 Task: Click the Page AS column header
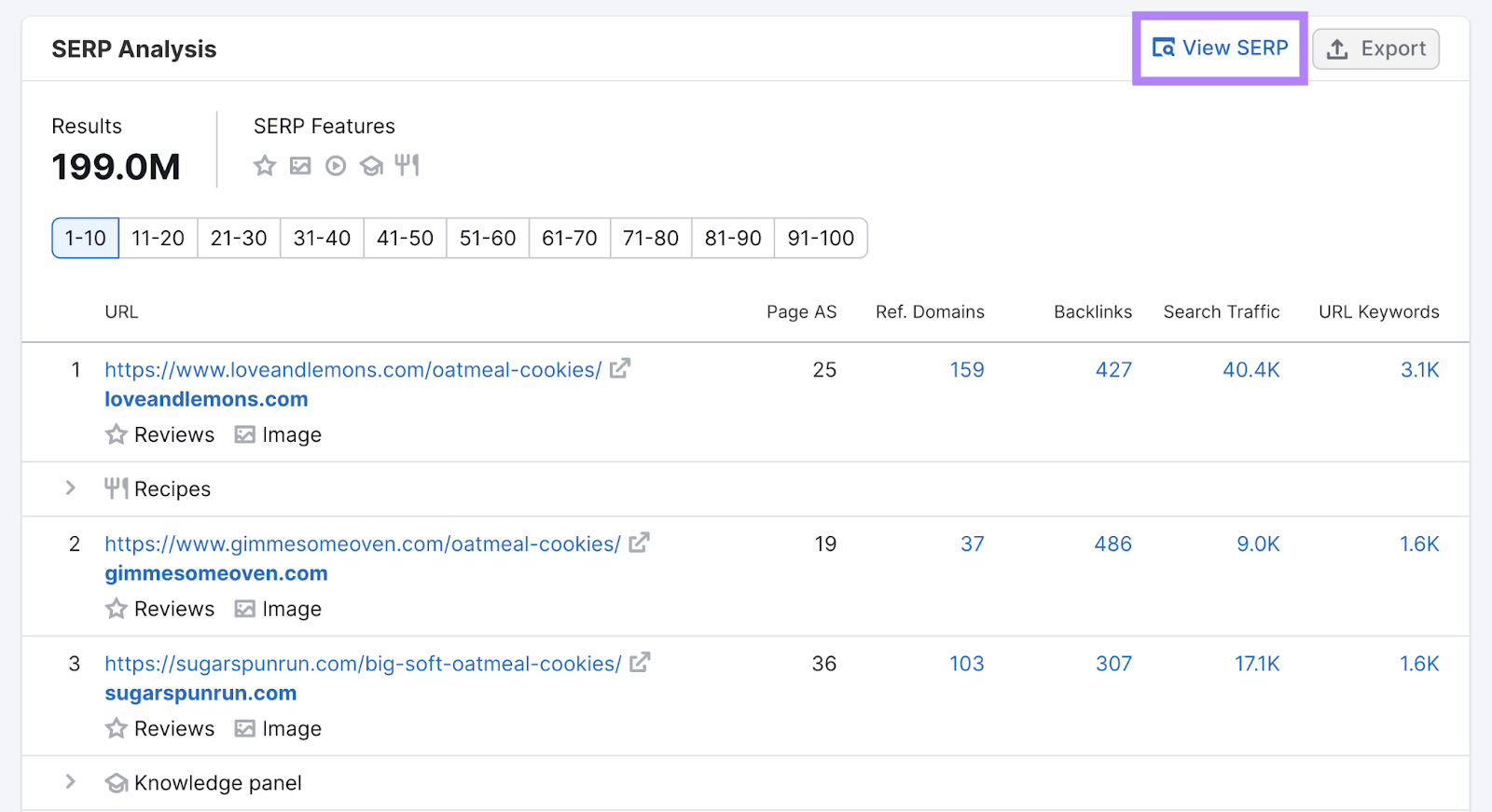pos(802,312)
